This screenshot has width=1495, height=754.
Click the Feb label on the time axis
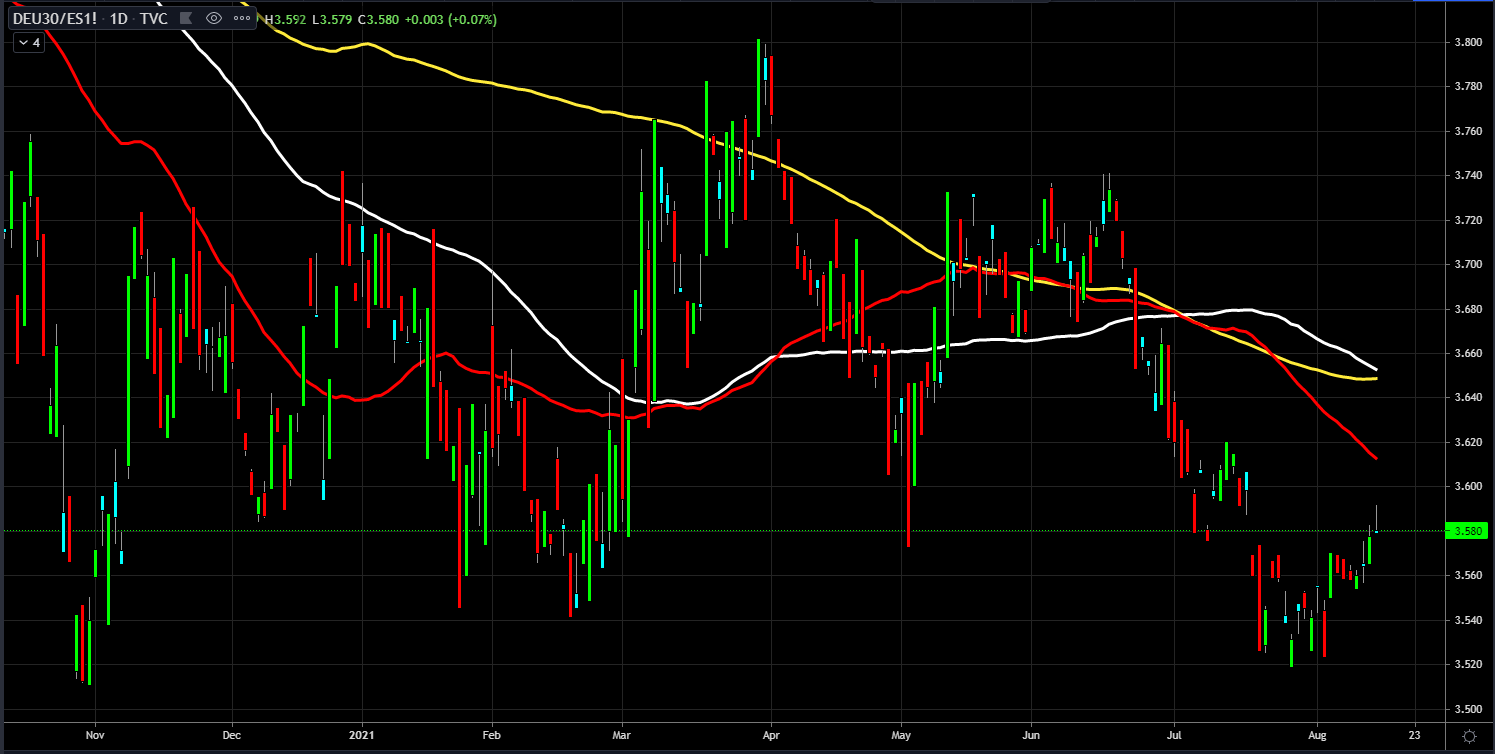491,735
